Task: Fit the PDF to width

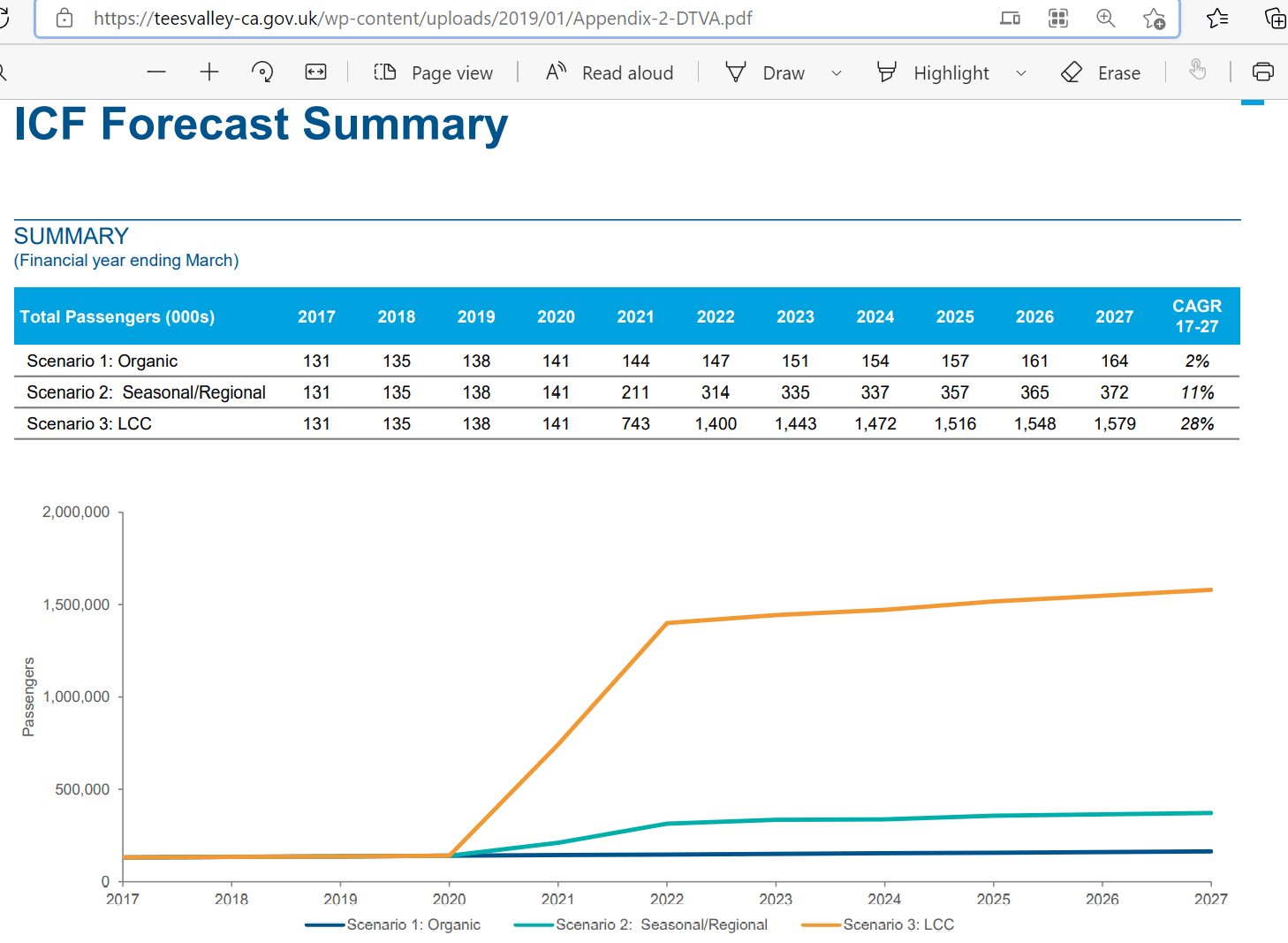Action: pos(315,72)
